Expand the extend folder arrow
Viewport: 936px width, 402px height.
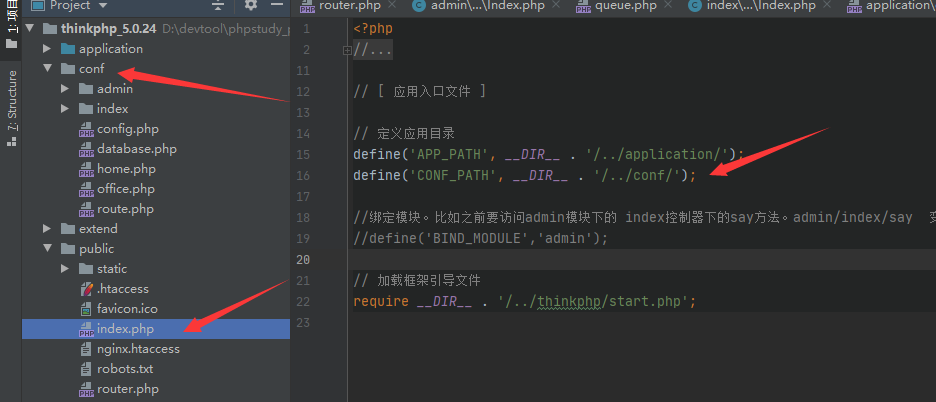pyautogui.click(x=47, y=229)
